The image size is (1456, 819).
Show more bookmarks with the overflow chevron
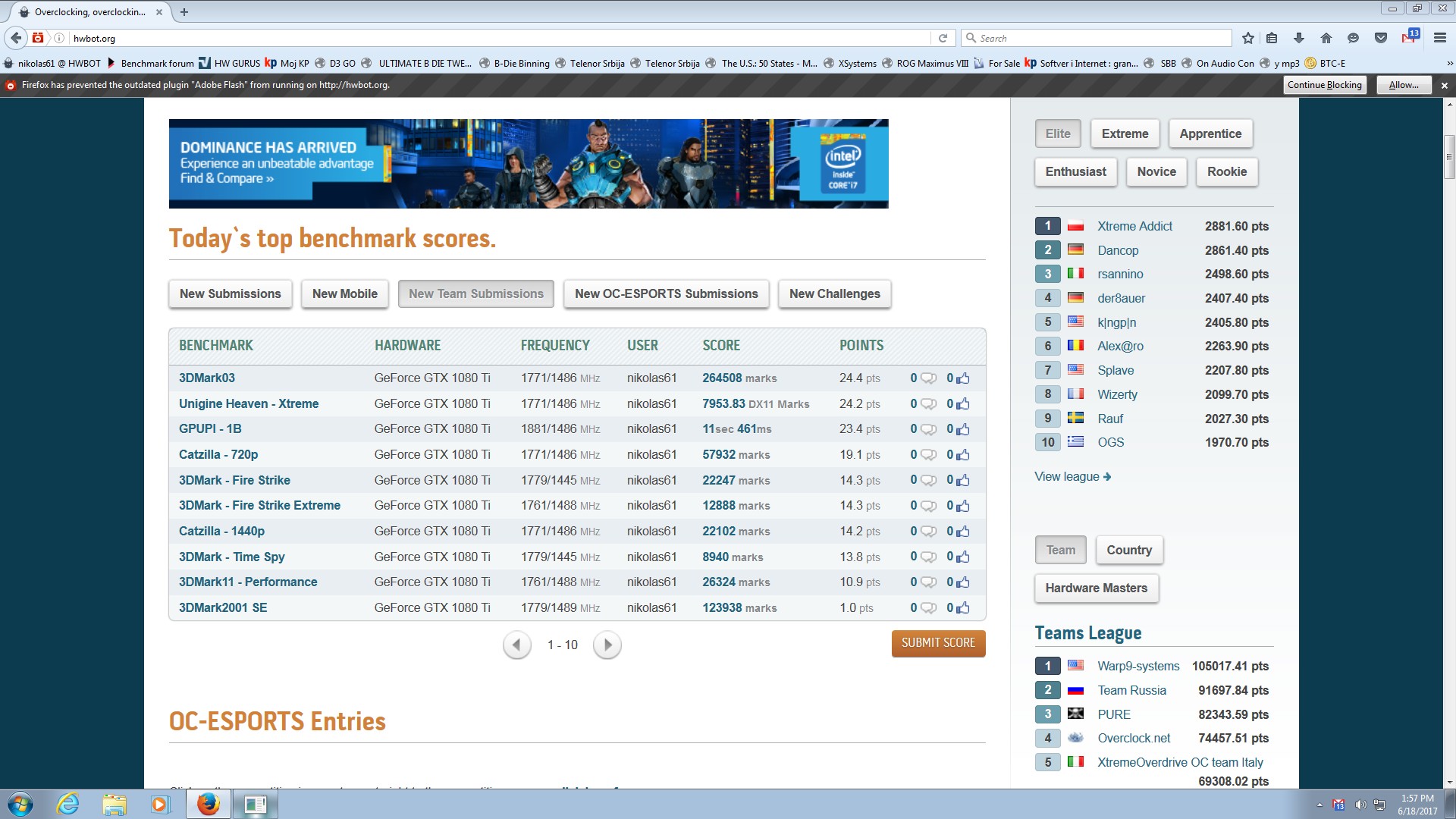tap(1449, 64)
